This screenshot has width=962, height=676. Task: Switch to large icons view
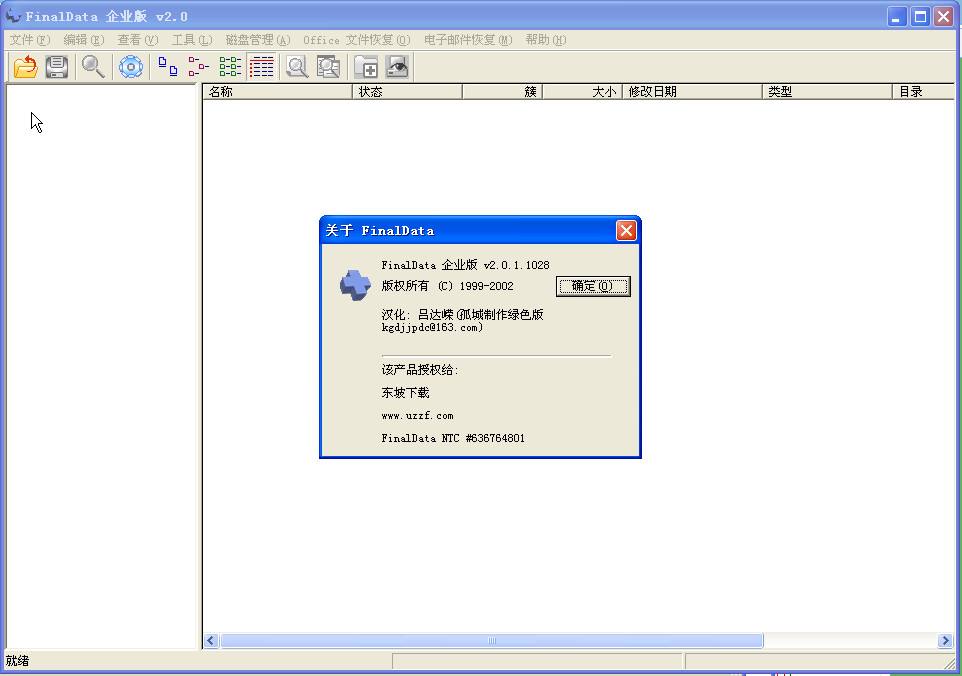coord(168,67)
